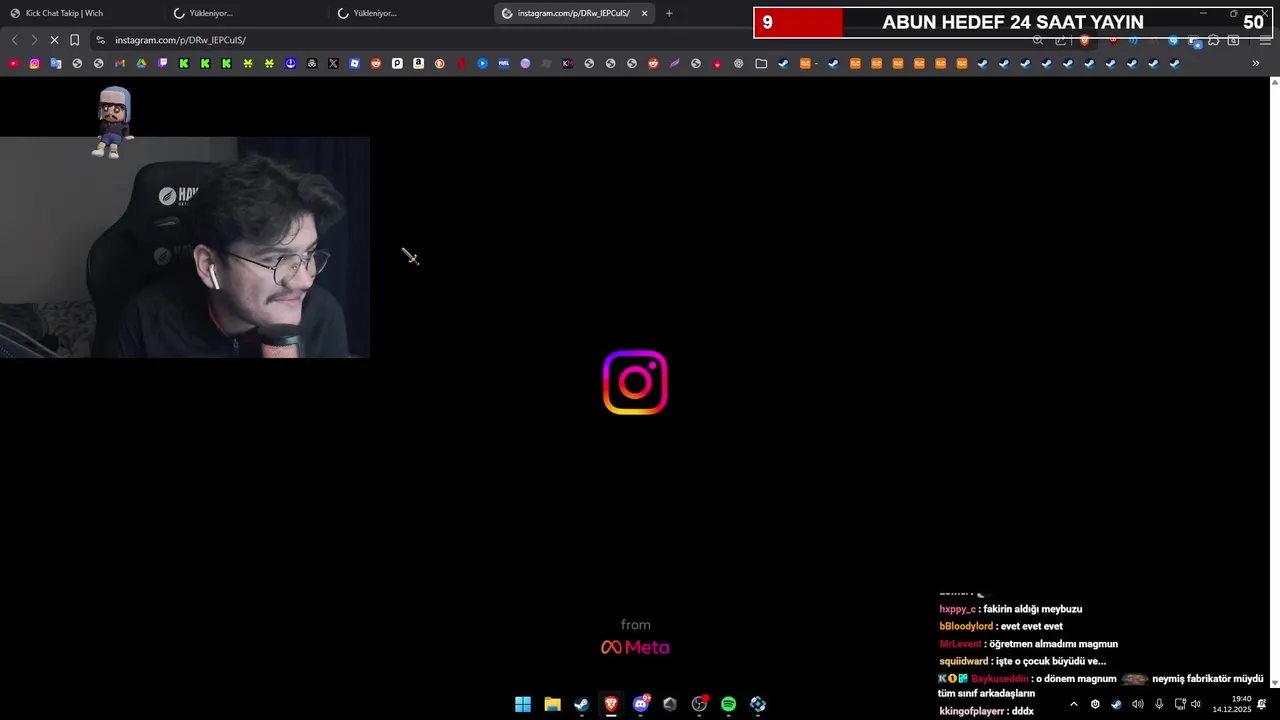
Task: Open File Explorer from the taskbar
Action: pos(552,704)
